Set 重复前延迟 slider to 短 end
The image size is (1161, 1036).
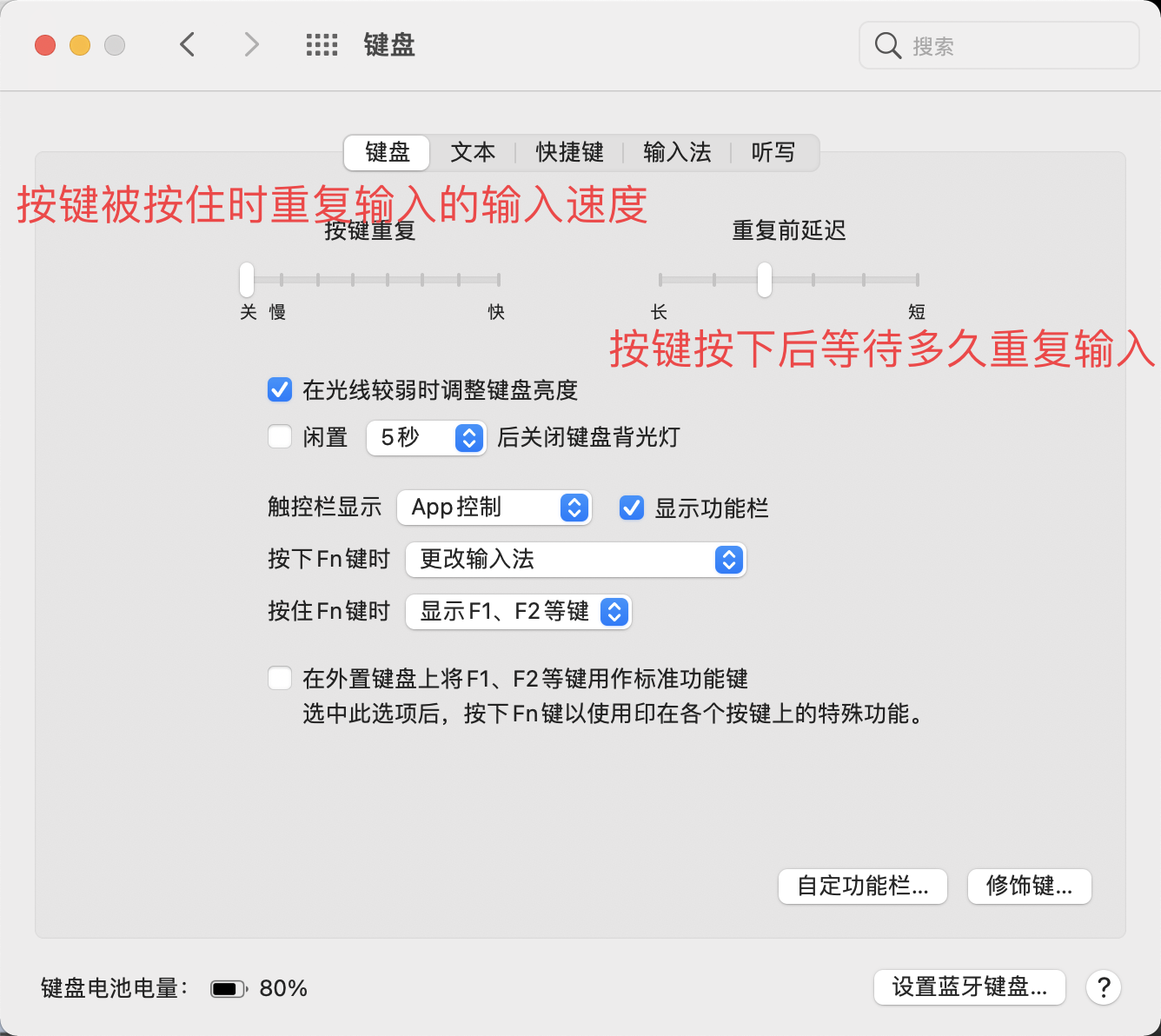tap(917, 280)
